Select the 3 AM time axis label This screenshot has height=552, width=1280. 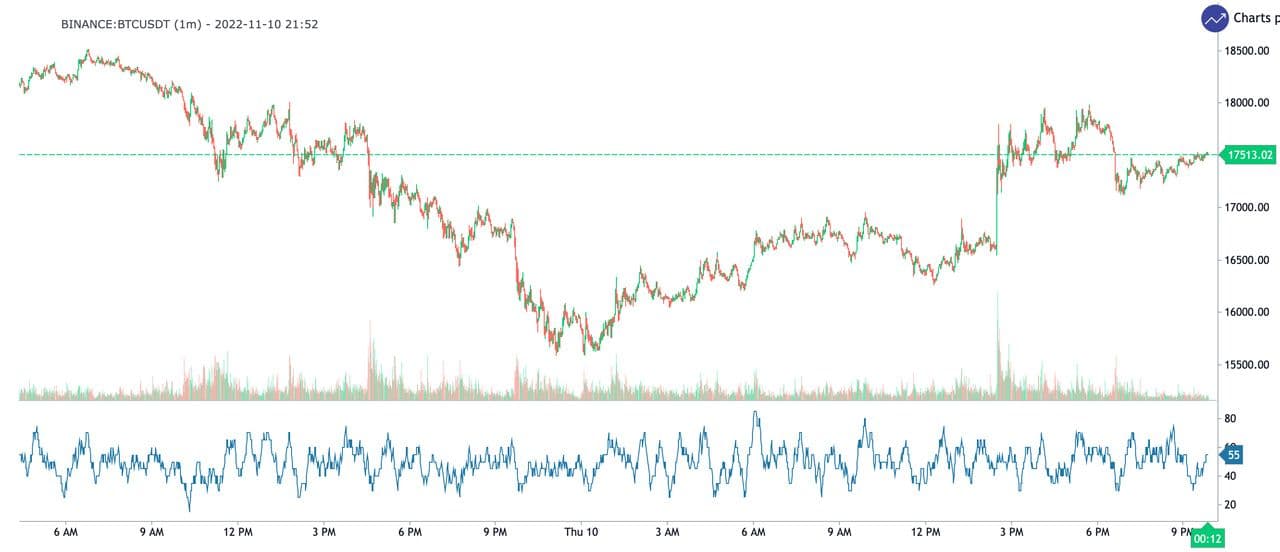pyautogui.click(x=667, y=532)
